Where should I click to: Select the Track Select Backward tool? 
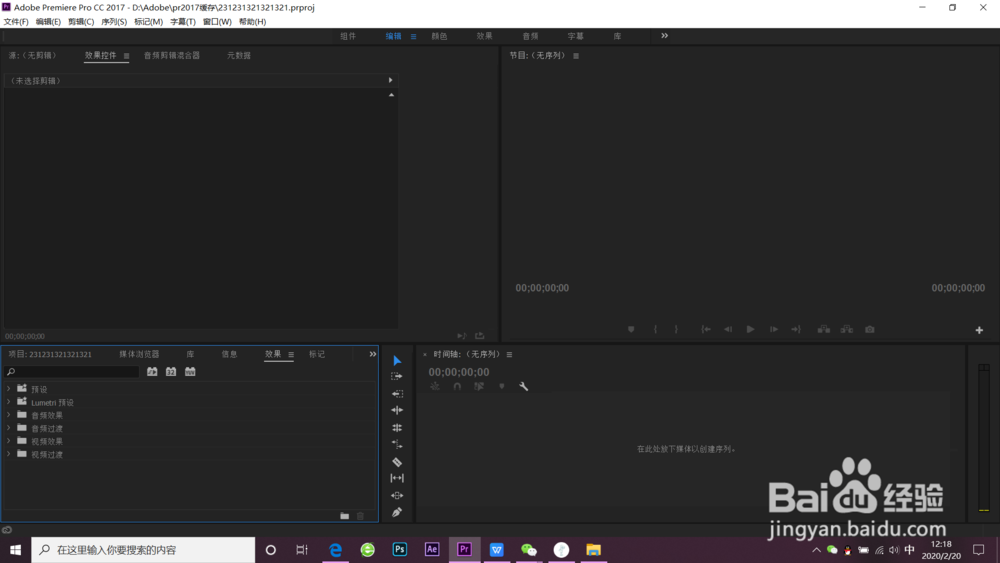(x=397, y=394)
